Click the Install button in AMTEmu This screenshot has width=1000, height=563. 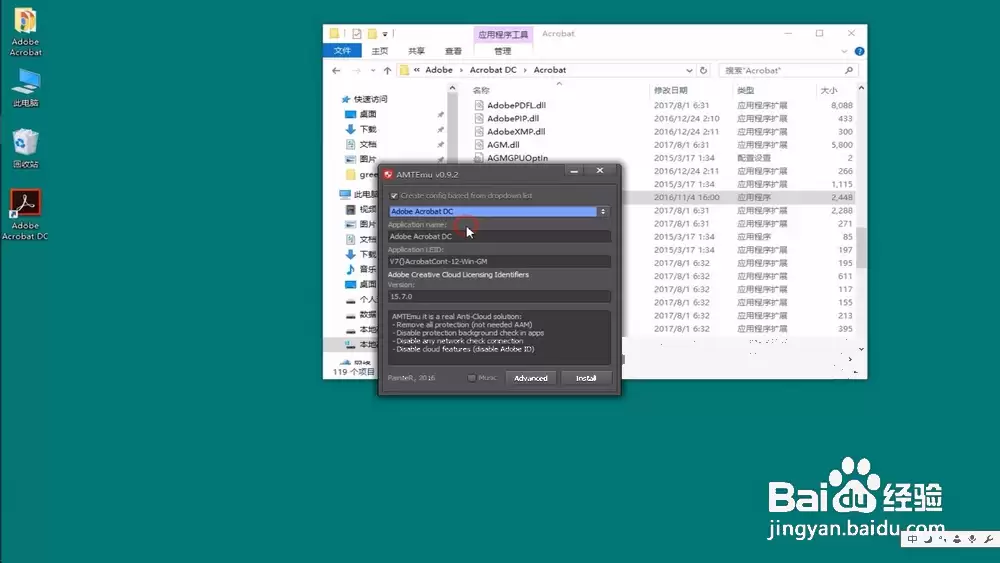coord(586,378)
